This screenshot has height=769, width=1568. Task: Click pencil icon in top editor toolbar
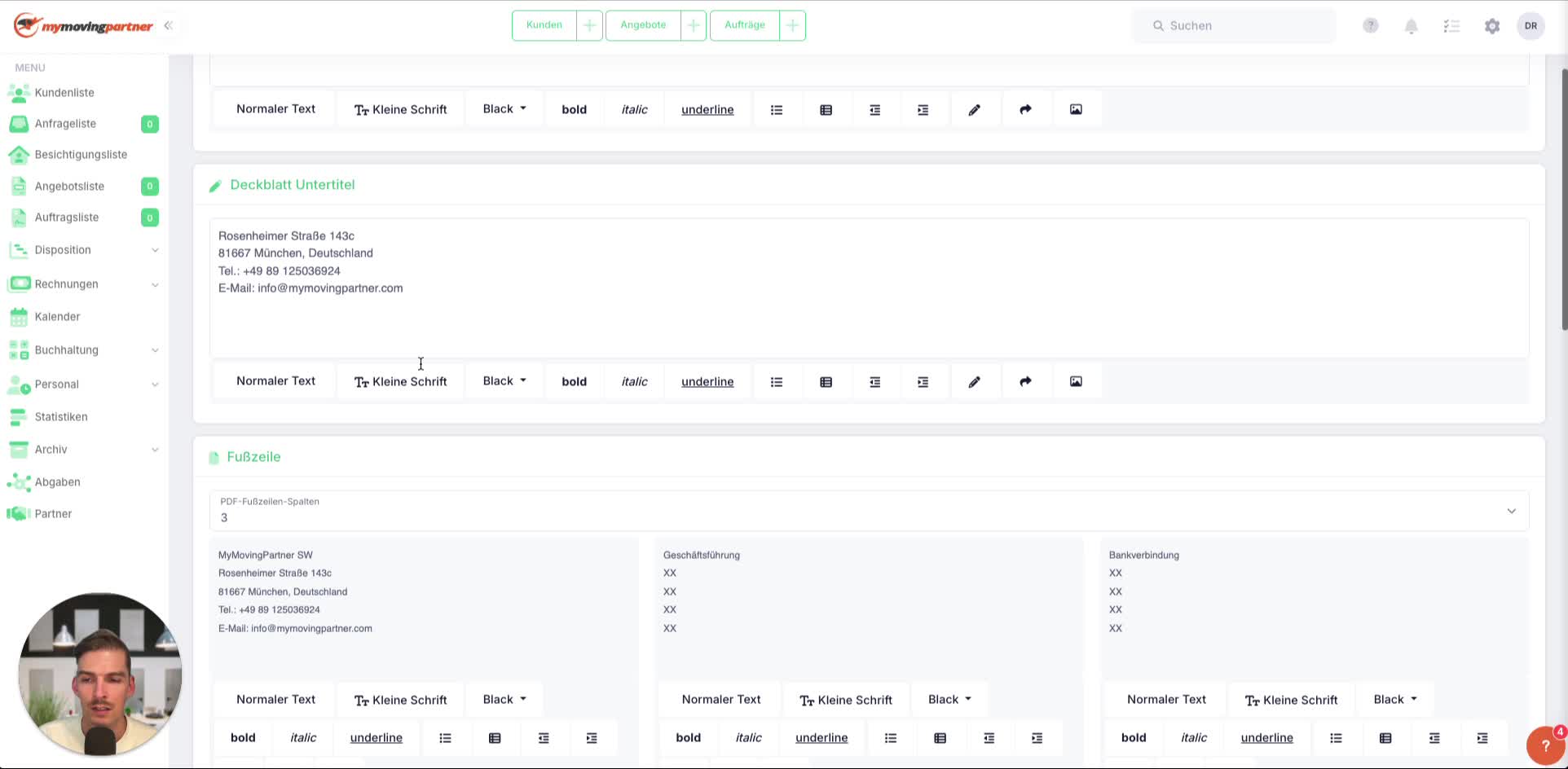click(975, 109)
